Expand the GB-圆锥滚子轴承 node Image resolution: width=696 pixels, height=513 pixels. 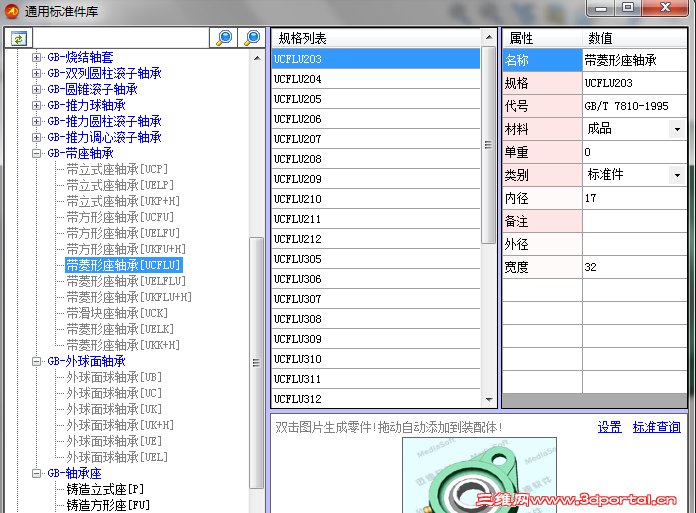pos(36,89)
